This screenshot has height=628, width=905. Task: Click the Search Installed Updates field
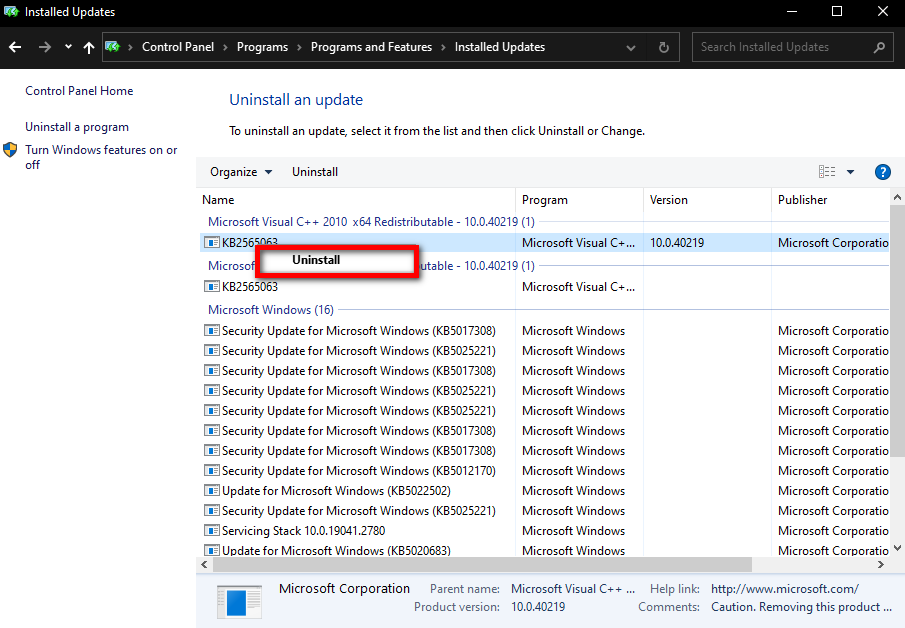(x=780, y=47)
